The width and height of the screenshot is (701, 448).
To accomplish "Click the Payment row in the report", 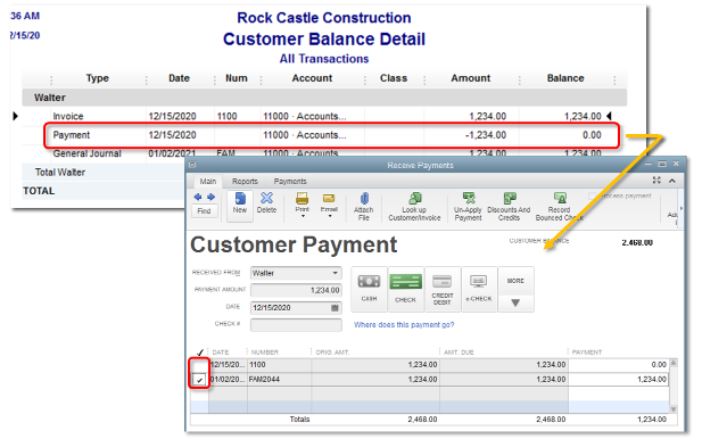I will [331, 135].
